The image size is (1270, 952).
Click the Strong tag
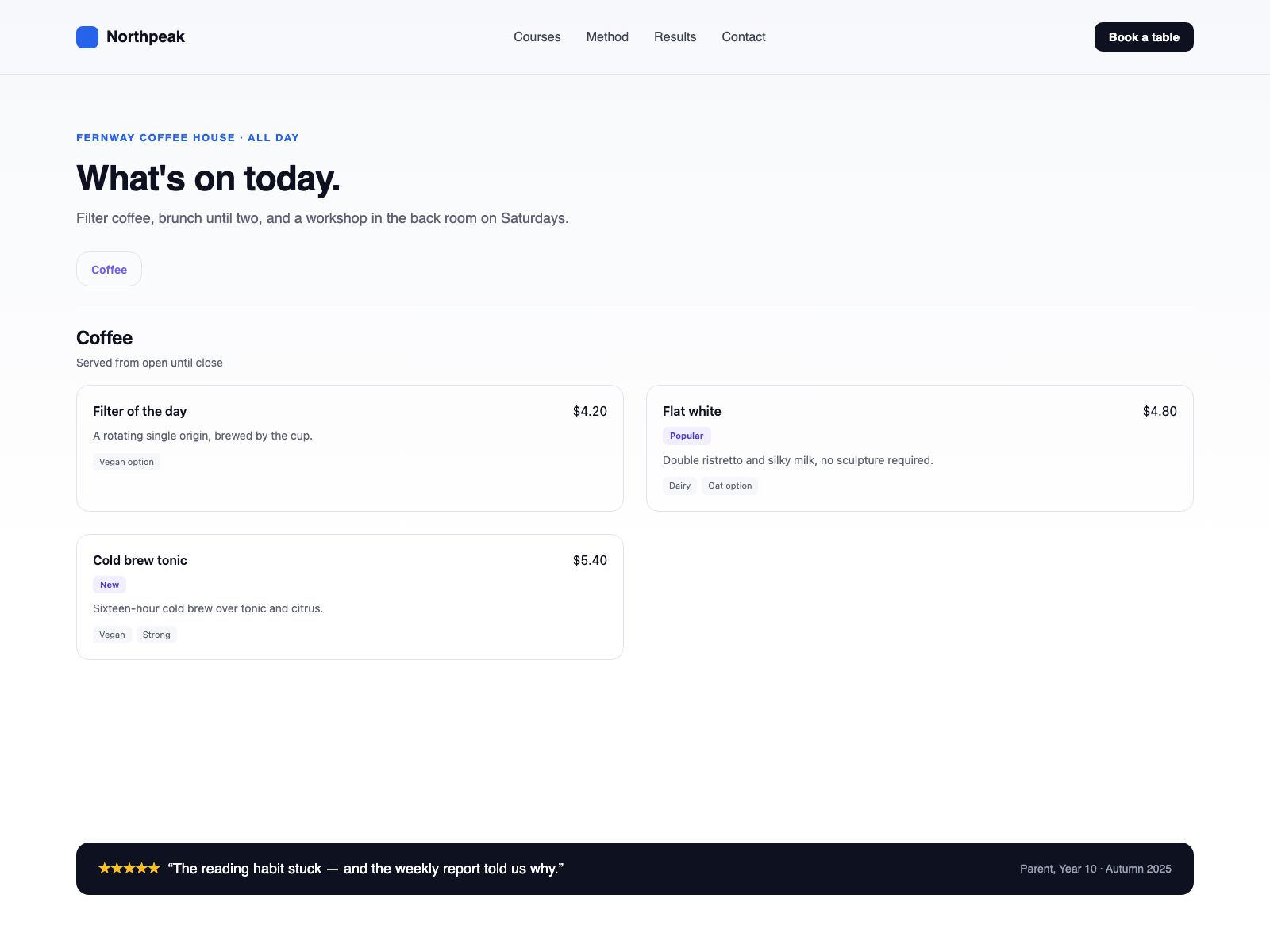[x=156, y=635]
